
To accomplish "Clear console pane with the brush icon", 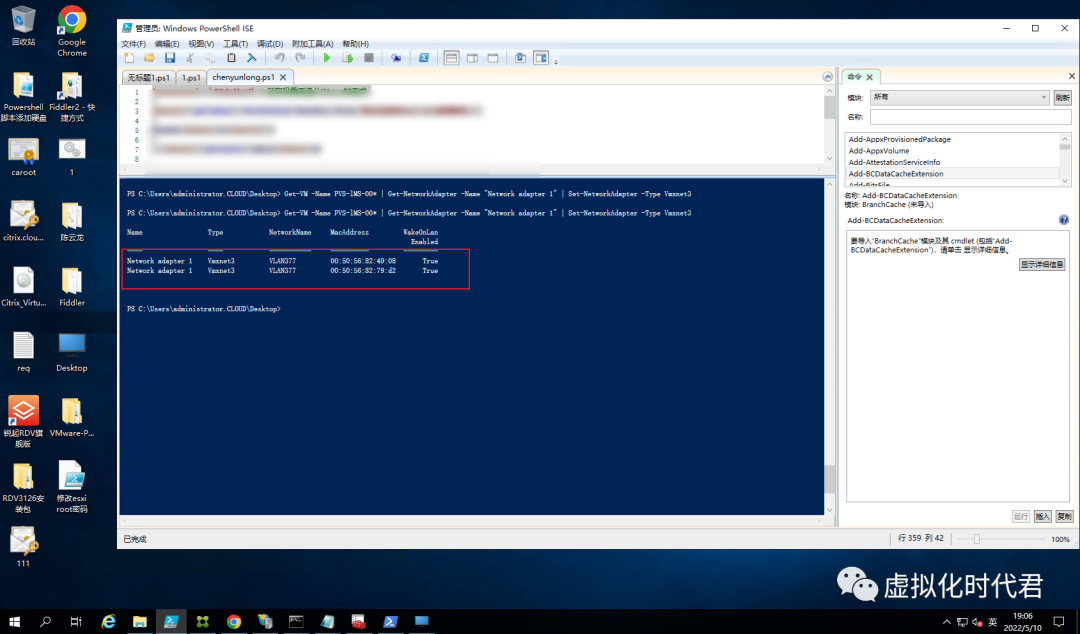I will click(x=251, y=59).
